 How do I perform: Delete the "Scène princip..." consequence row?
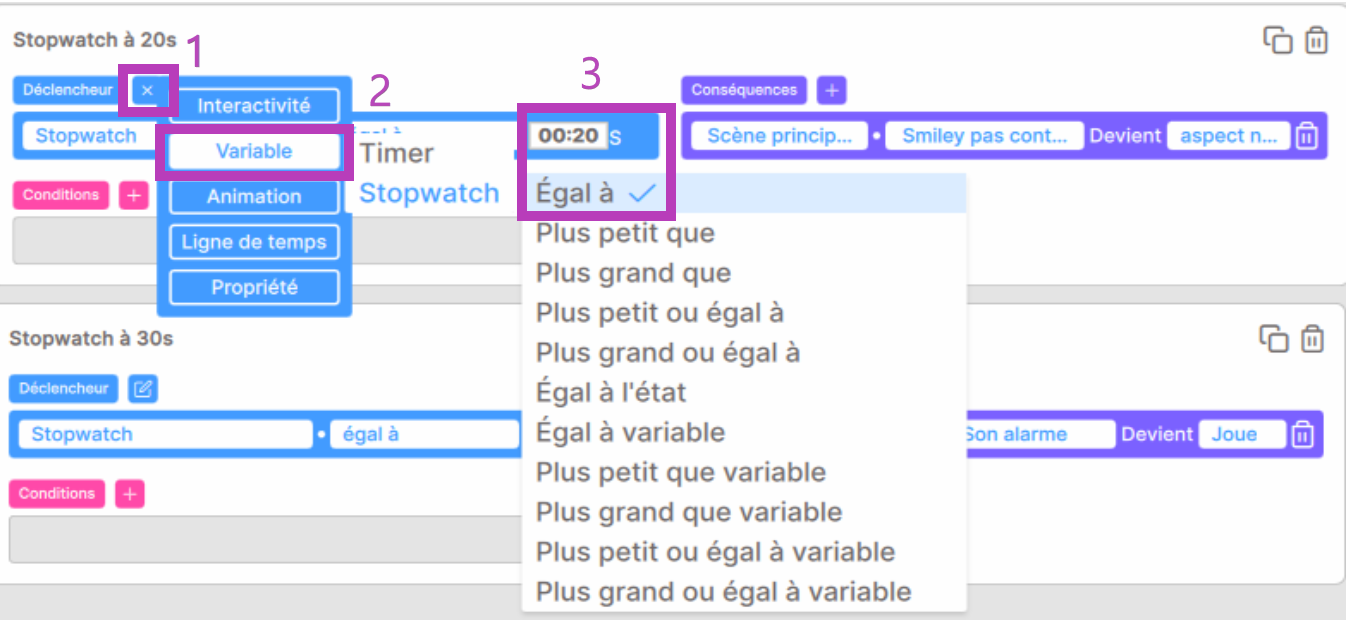pos(1306,136)
